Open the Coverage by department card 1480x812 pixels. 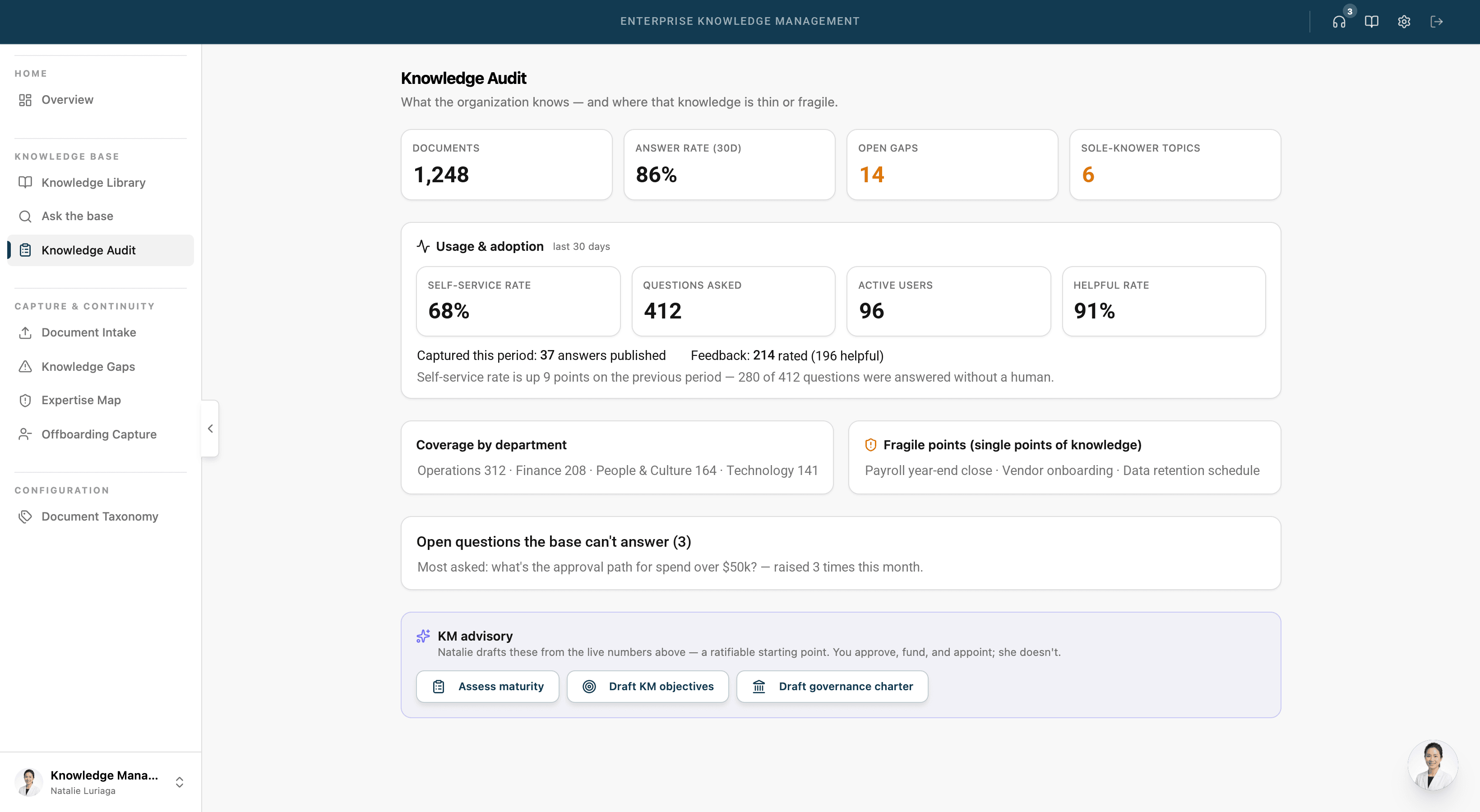click(617, 458)
